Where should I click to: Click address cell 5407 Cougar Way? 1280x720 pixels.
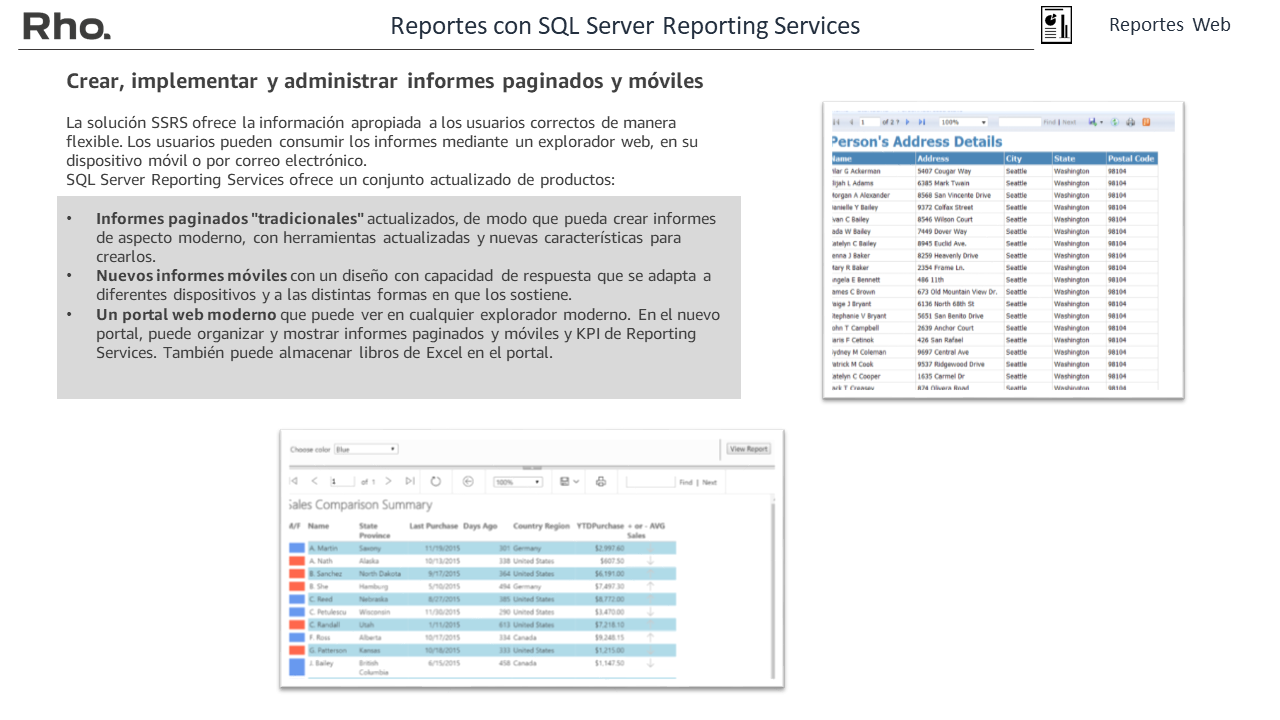click(x=944, y=171)
